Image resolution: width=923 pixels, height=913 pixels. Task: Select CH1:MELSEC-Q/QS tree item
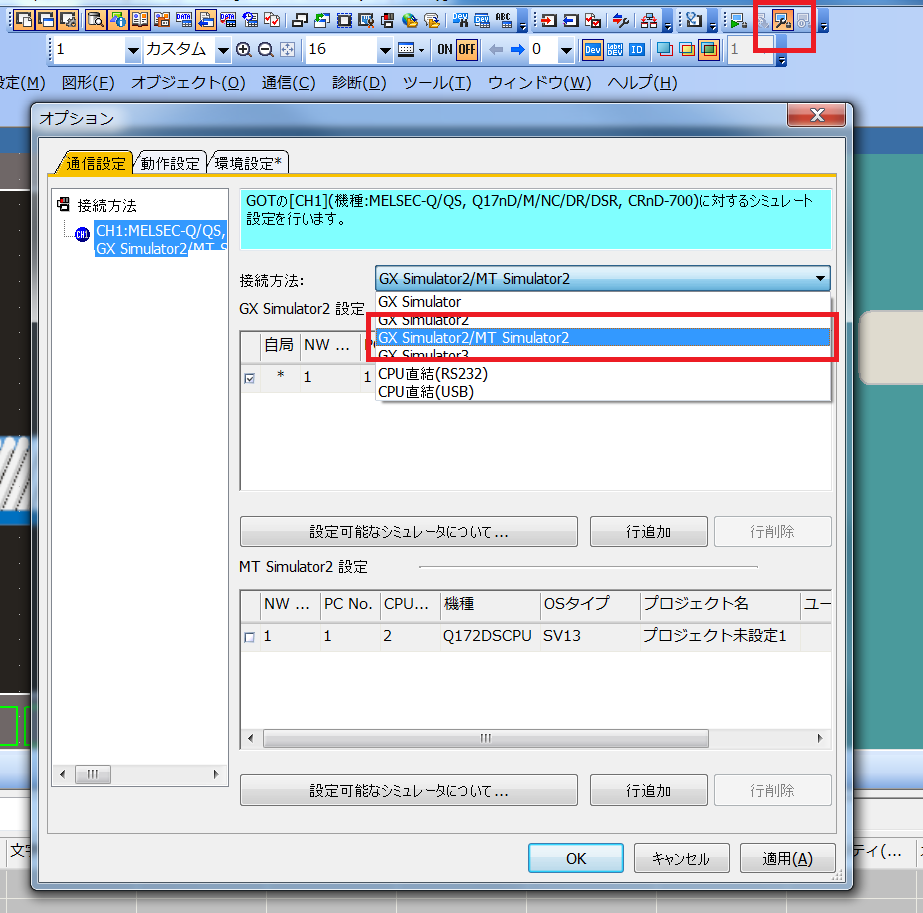click(161, 240)
